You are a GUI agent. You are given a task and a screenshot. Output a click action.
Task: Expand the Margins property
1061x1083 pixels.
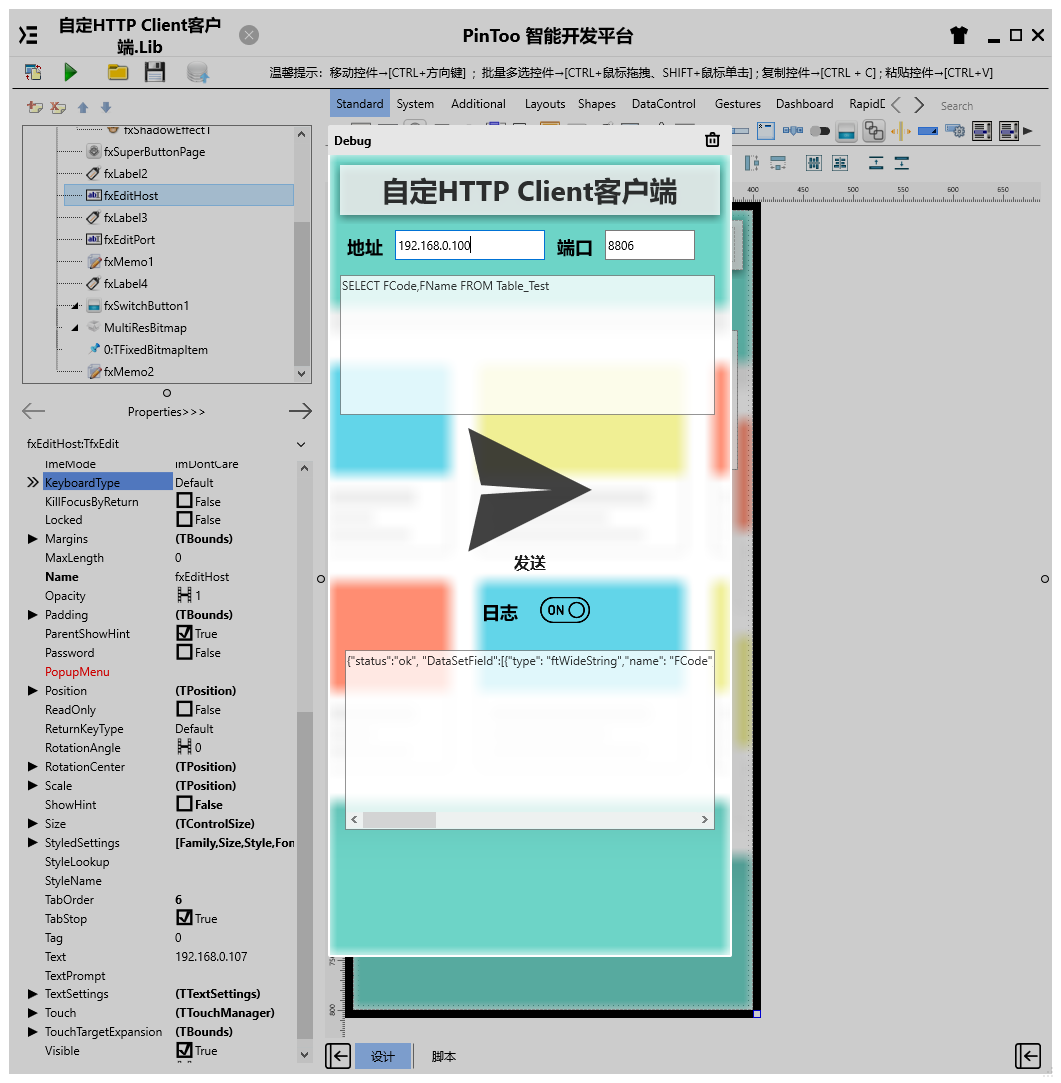click(32, 539)
